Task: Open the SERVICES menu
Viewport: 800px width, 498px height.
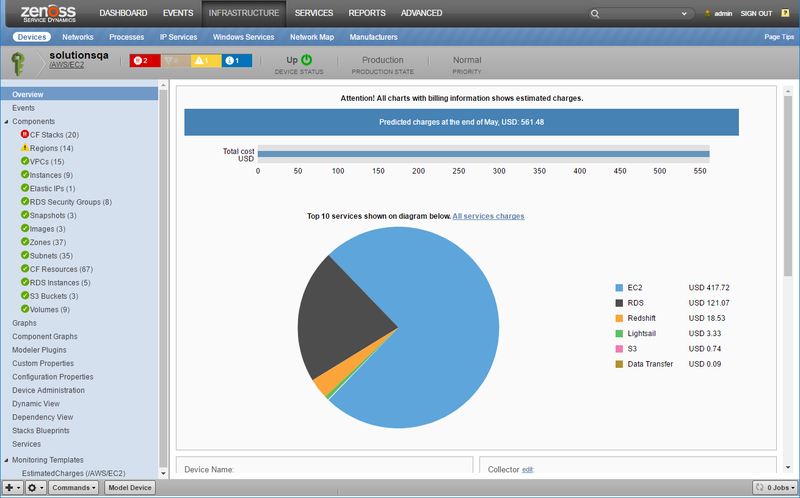Action: coord(314,13)
